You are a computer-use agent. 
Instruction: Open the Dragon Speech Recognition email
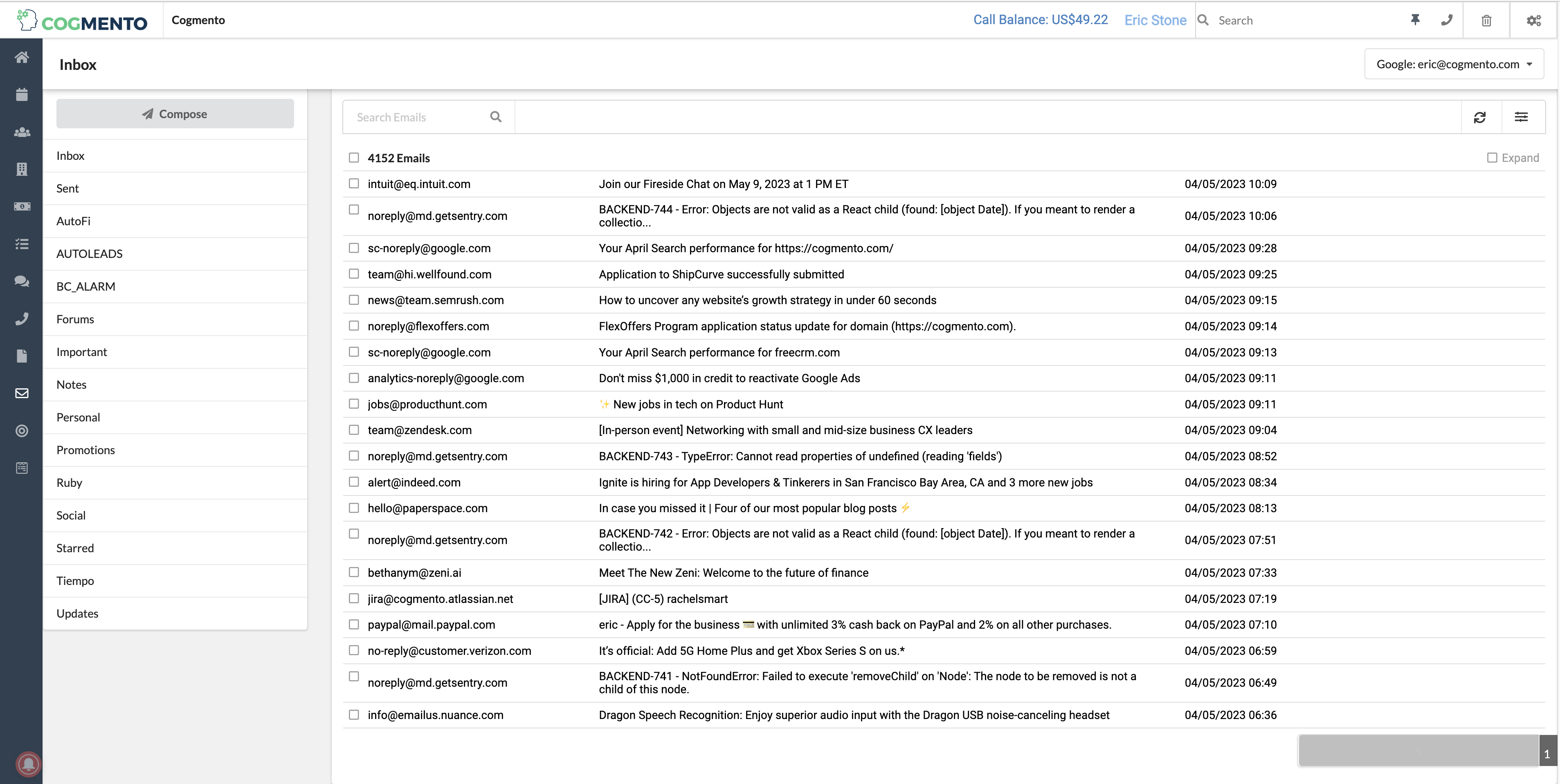(854, 715)
